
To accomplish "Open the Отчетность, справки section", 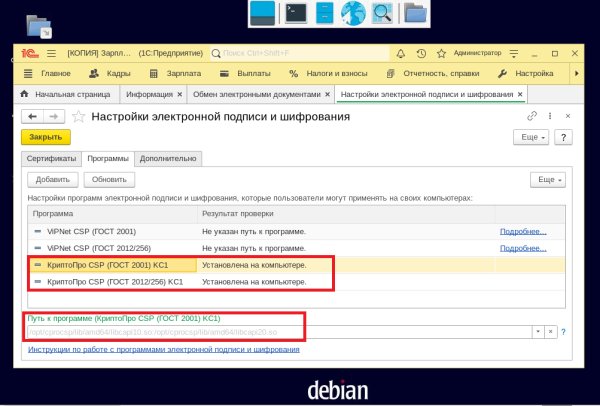I will [x=433, y=73].
